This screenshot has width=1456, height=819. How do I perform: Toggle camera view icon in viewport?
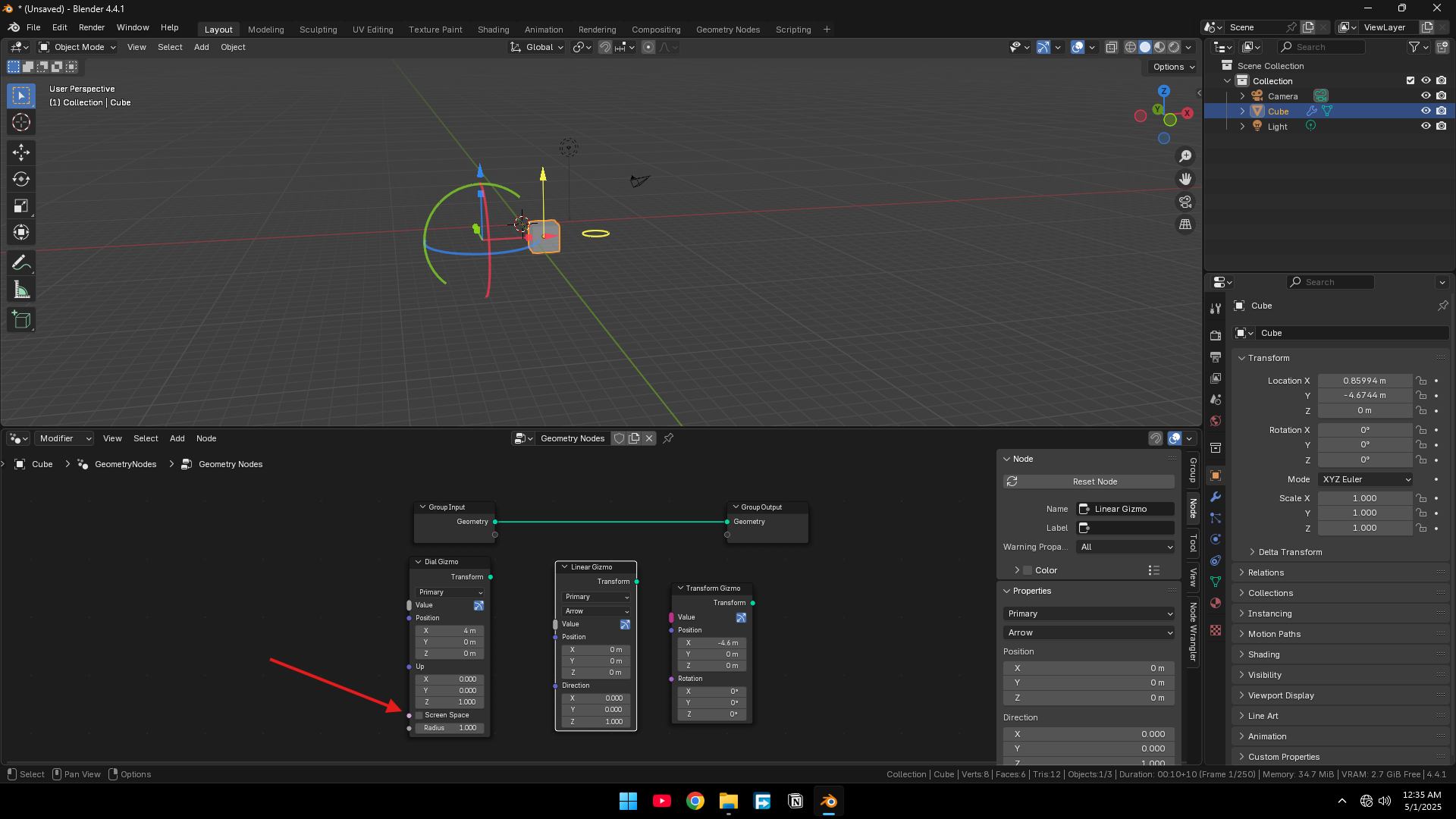pos(1185,202)
